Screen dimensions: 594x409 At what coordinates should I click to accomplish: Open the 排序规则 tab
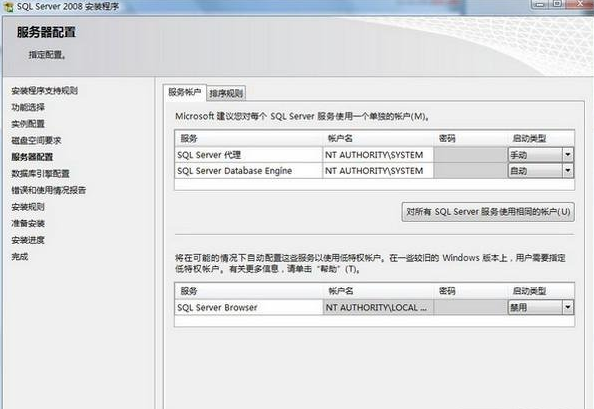point(226,93)
